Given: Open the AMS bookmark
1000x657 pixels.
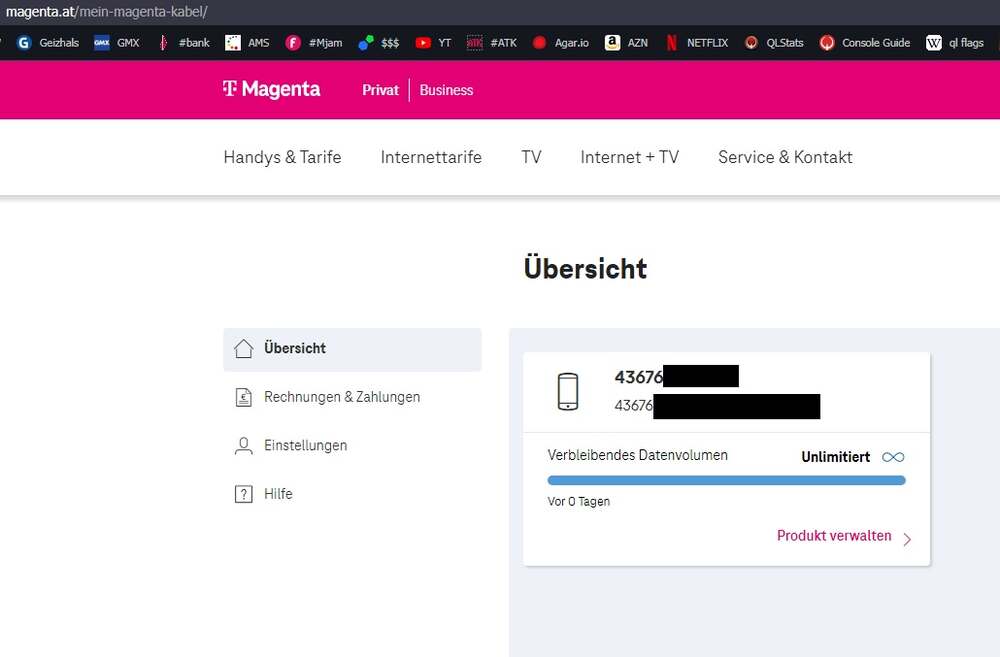Looking at the screenshot, I should (247, 43).
